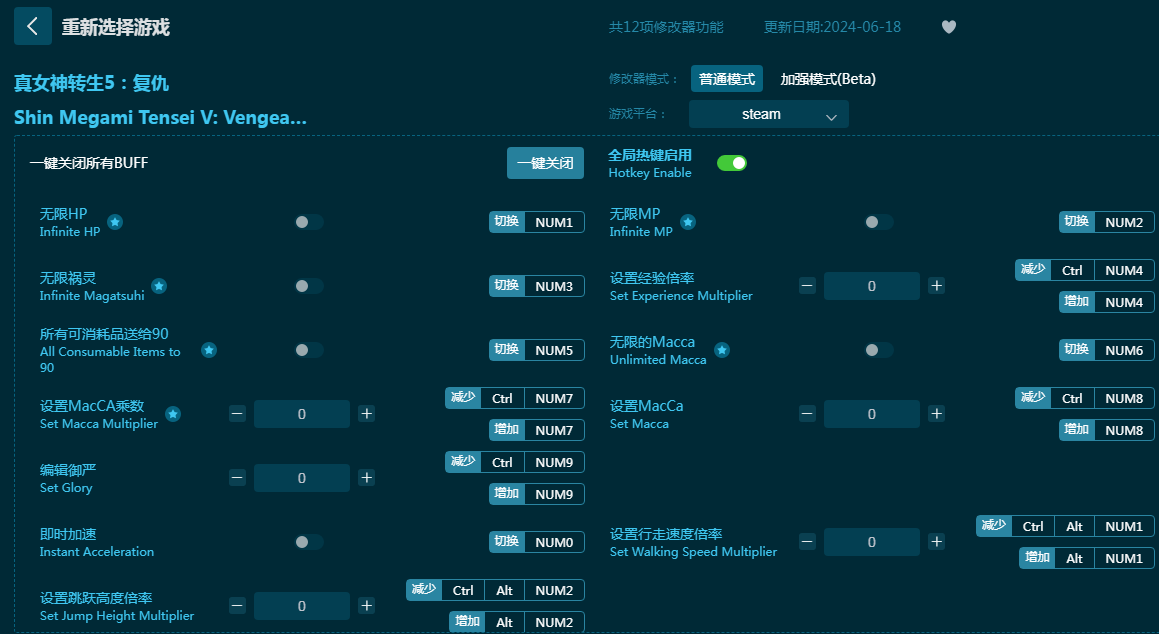The image size is (1159, 634).
Task: Turn on Instant Acceleration switch
Action: tap(309, 542)
